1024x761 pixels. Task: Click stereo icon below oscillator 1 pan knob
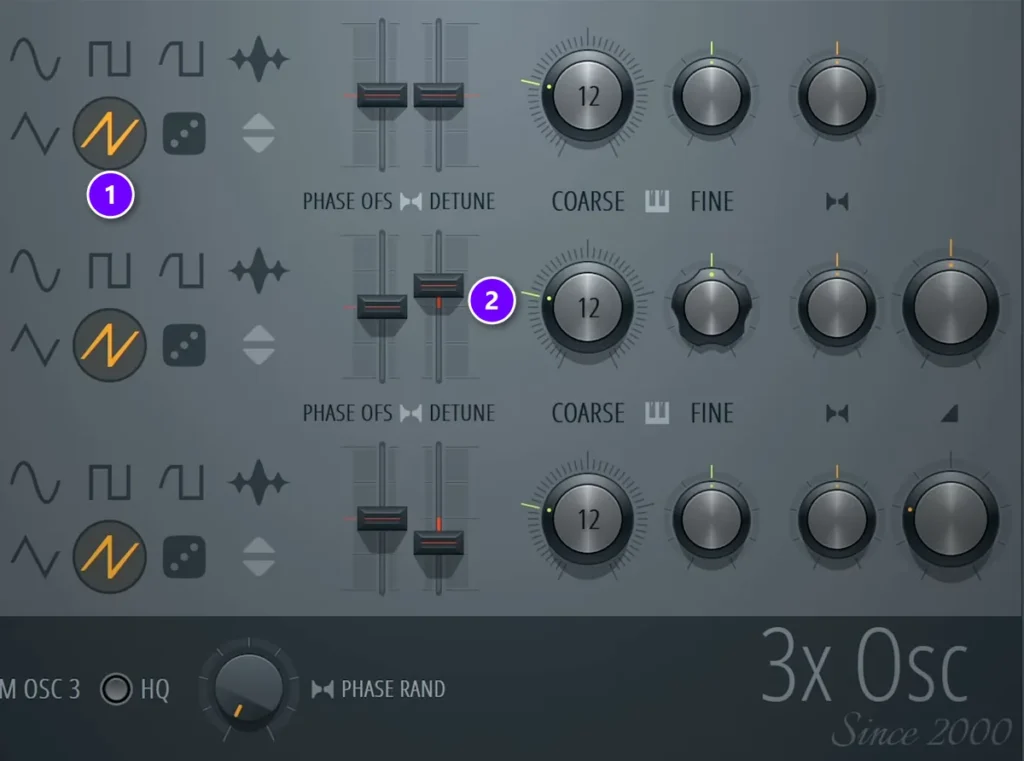pyautogui.click(x=837, y=201)
